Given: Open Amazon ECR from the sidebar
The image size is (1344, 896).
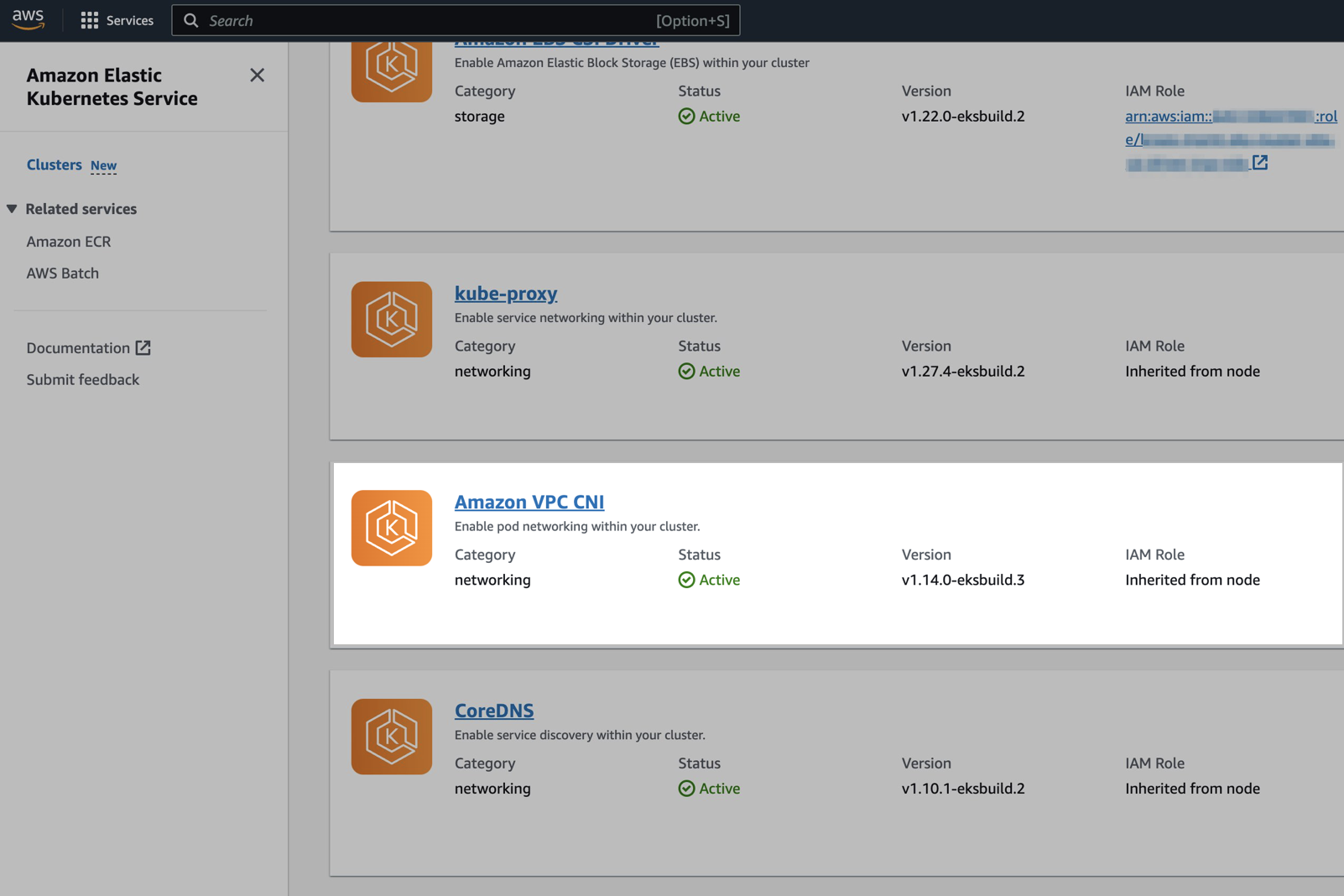Looking at the screenshot, I should click(69, 241).
